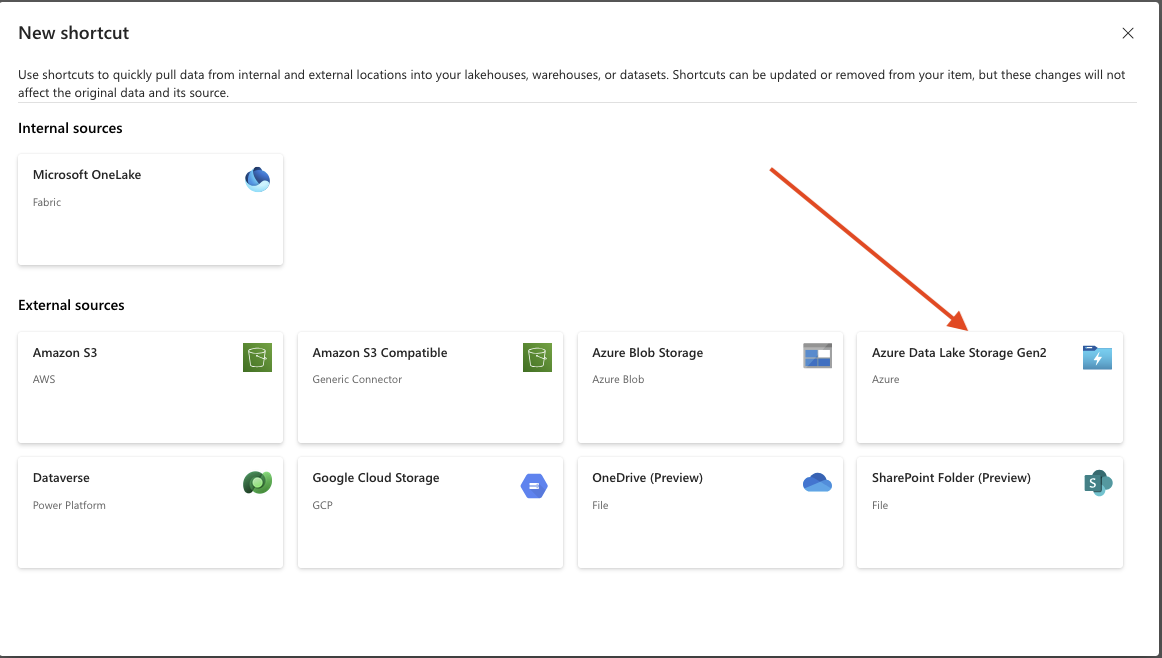1162x658 pixels.
Task: Click the Generic Connector subtitle text
Action: click(357, 379)
